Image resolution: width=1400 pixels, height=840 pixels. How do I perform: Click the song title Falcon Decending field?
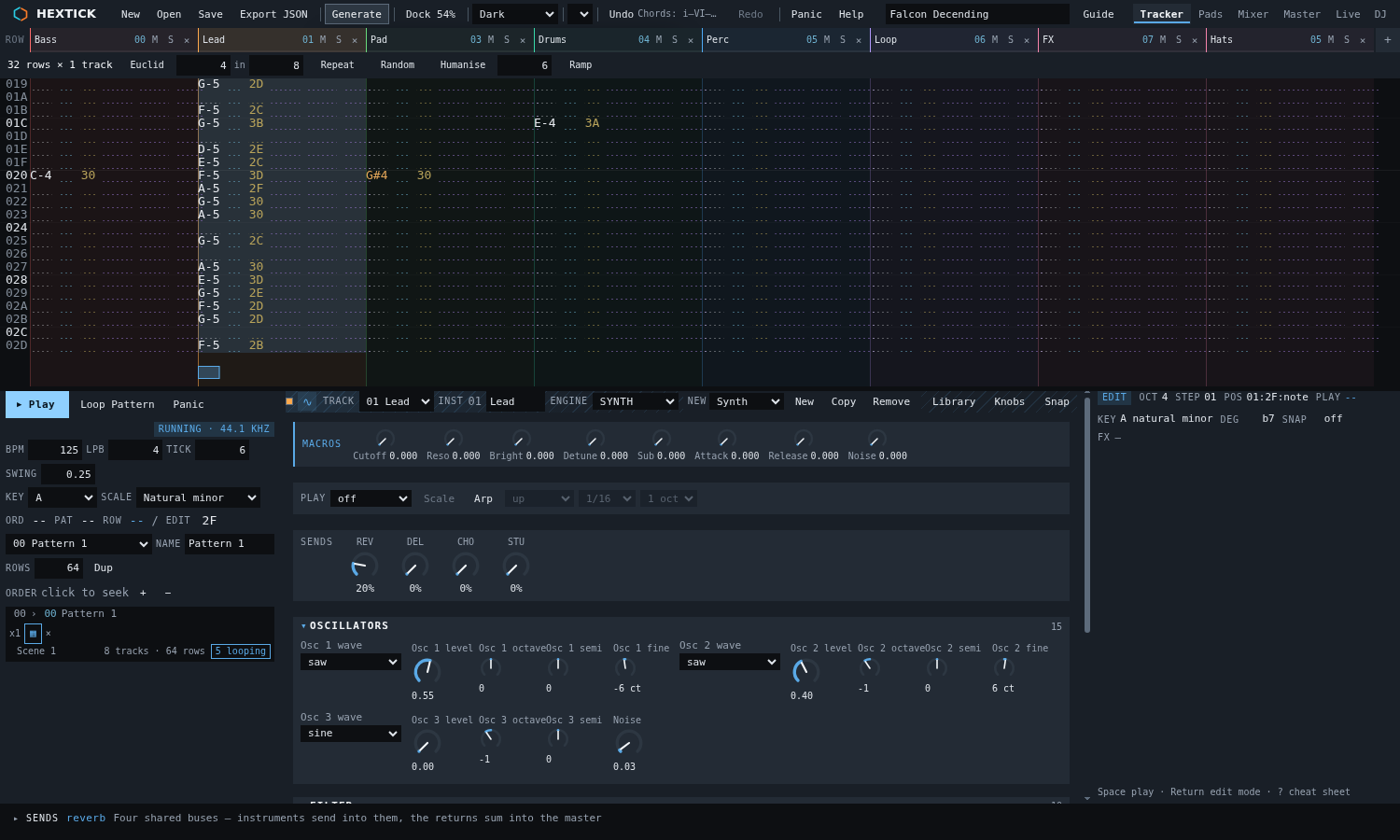point(977,14)
